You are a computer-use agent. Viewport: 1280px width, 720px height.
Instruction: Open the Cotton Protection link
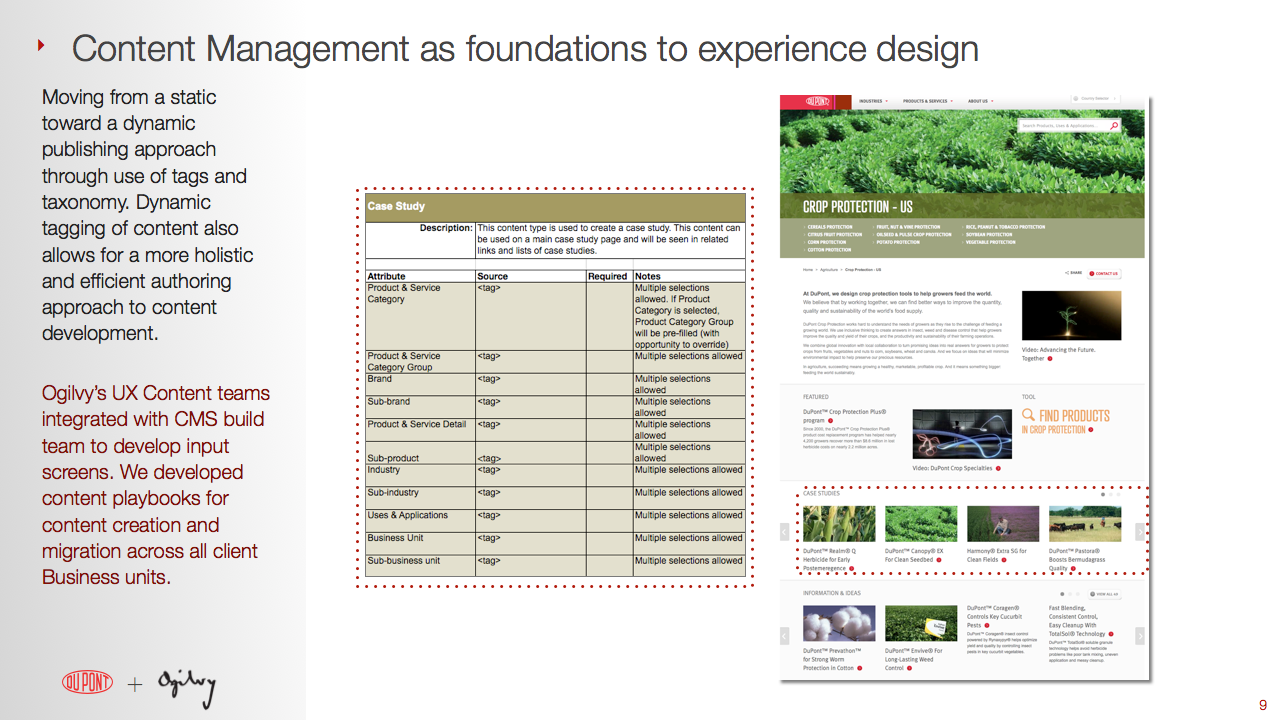pos(830,250)
